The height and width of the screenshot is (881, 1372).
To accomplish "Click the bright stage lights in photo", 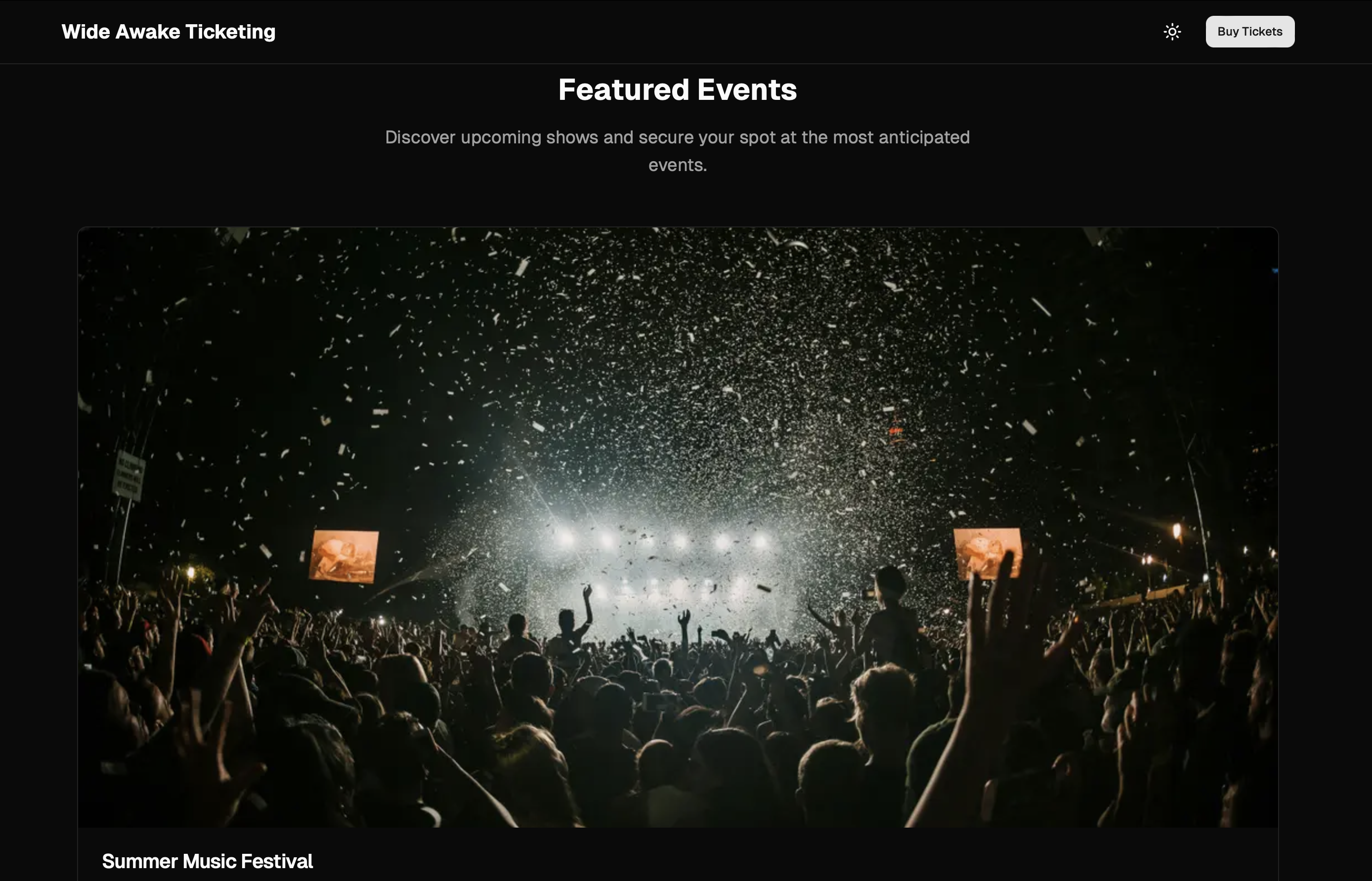I will click(x=663, y=541).
